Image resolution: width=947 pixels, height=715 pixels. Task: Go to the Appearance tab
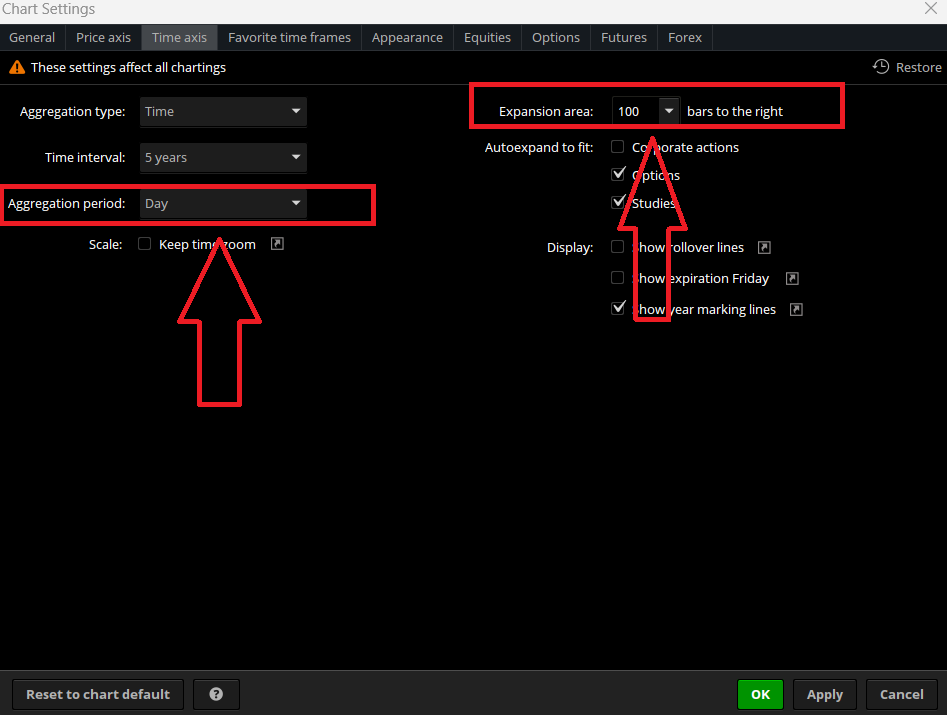pyautogui.click(x=407, y=38)
